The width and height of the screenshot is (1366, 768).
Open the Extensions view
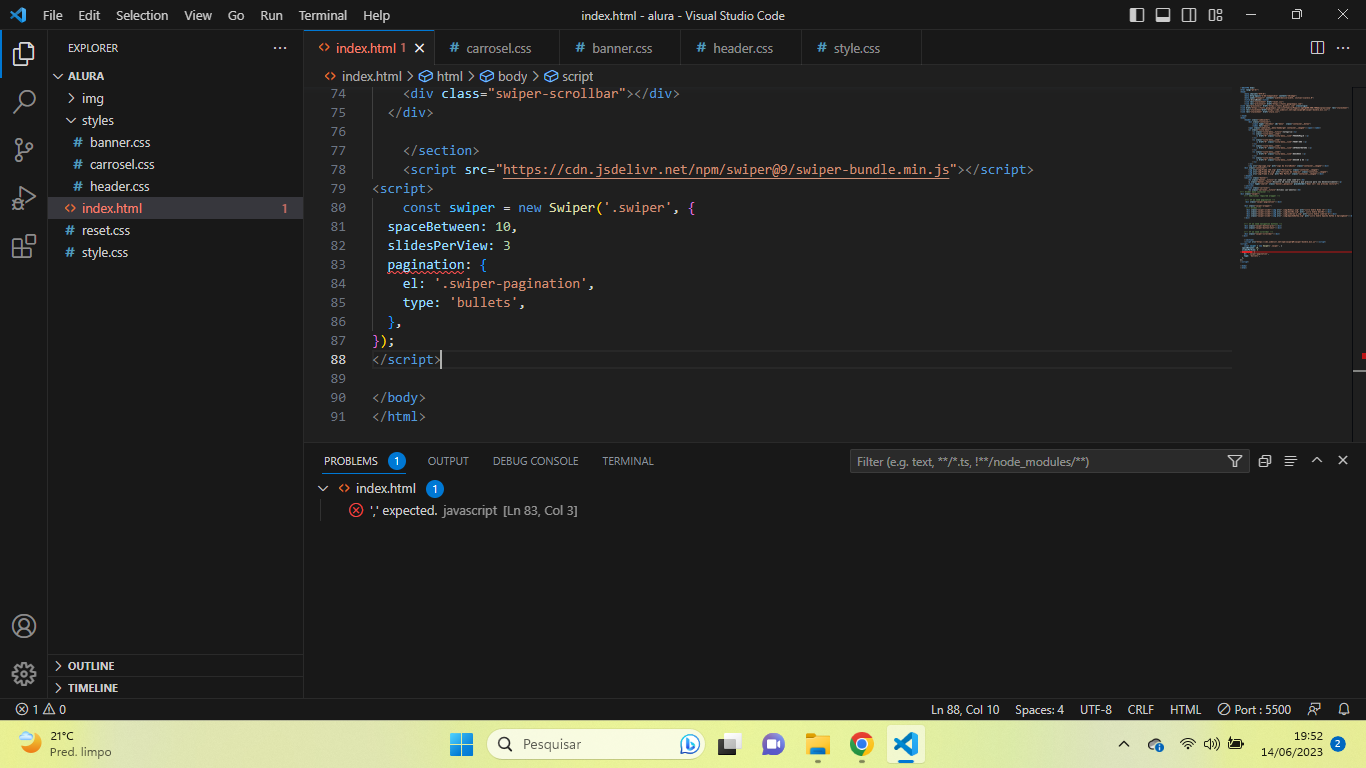pyautogui.click(x=24, y=247)
